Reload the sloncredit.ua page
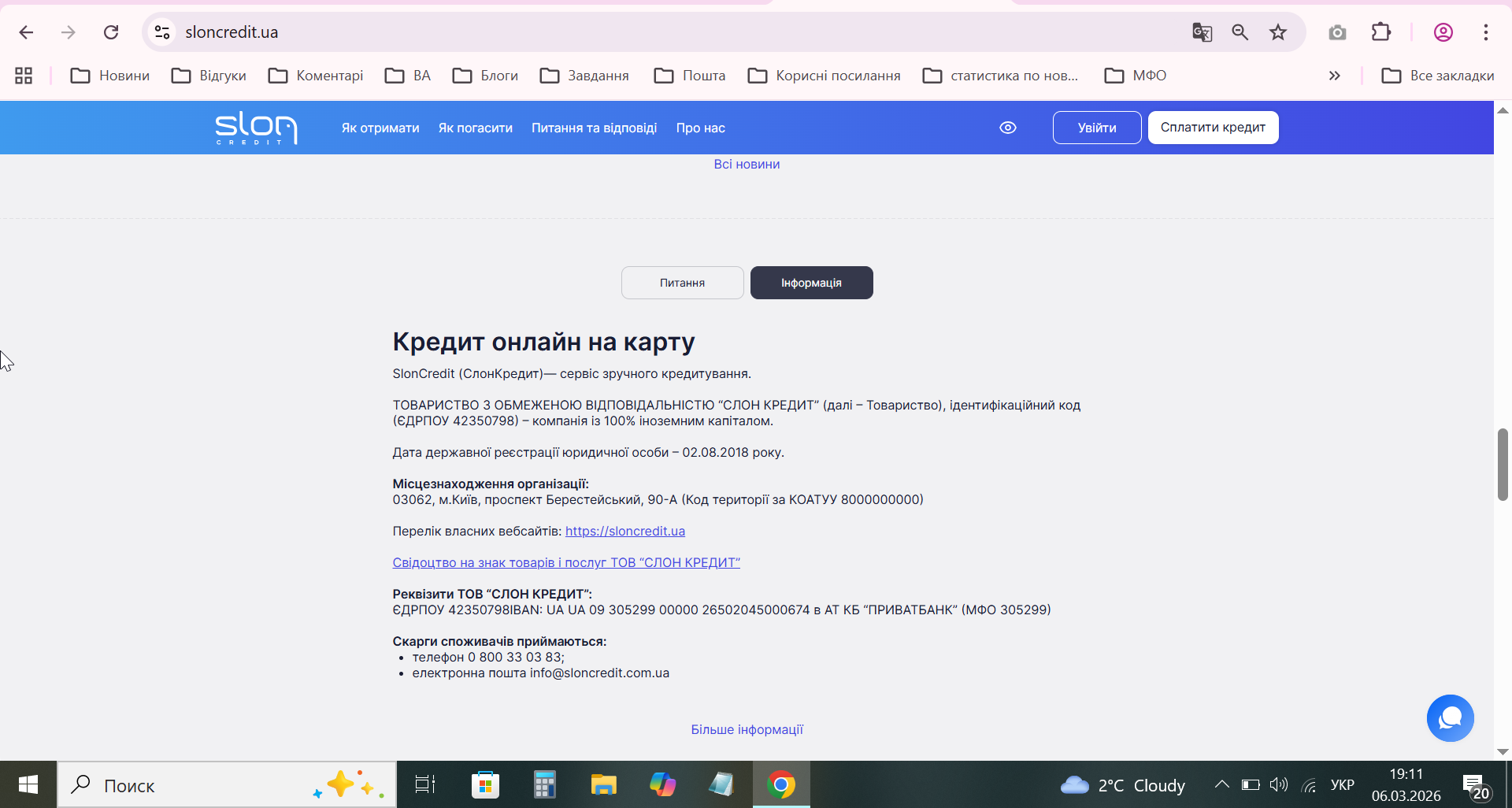Screen dimensions: 1512x808 pyautogui.click(x=111, y=32)
